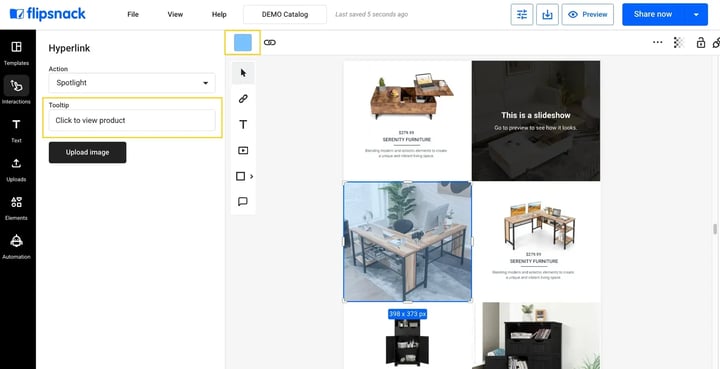Select the text T tool in toolbar
This screenshot has width=720, height=369.
[x=243, y=124]
